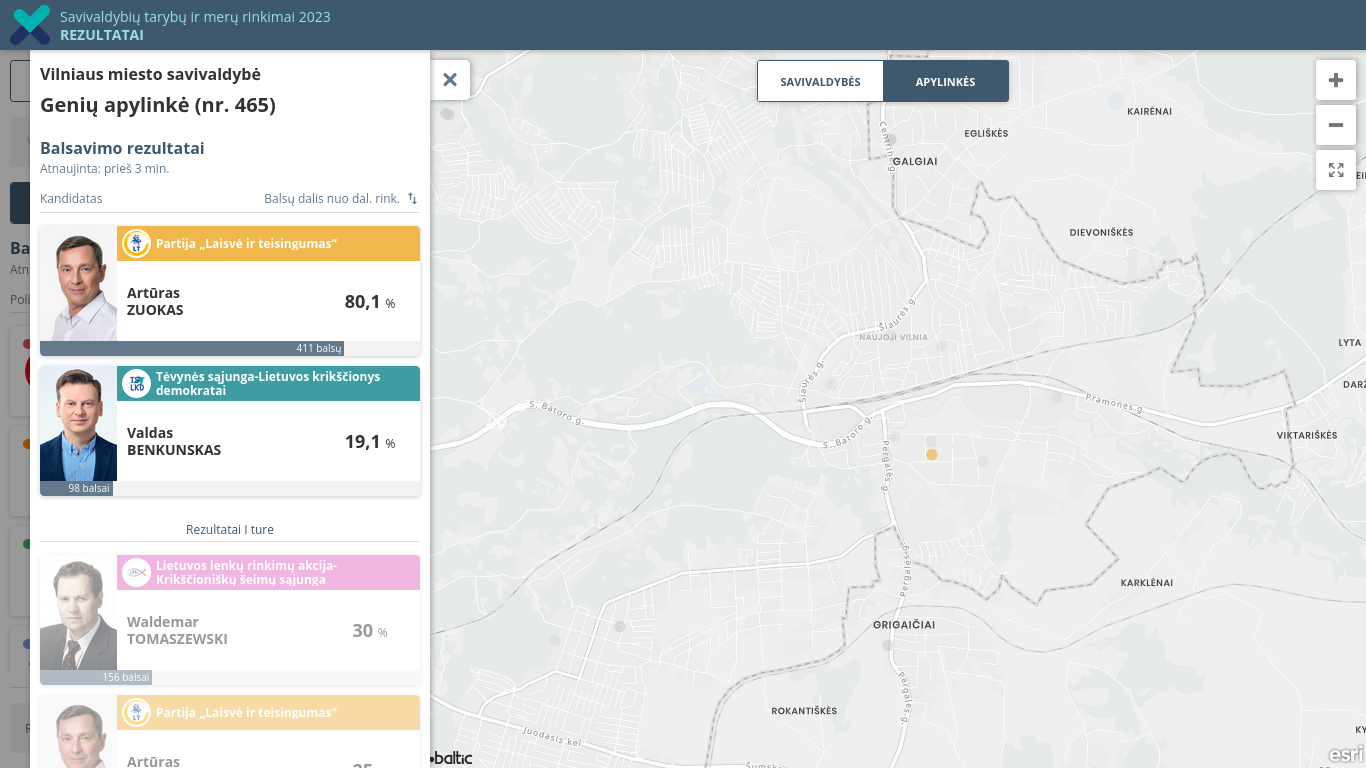Viewport: 1366px width, 768px height.
Task: Click Artūras Zuokas 411 votes bar
Action: (192, 348)
